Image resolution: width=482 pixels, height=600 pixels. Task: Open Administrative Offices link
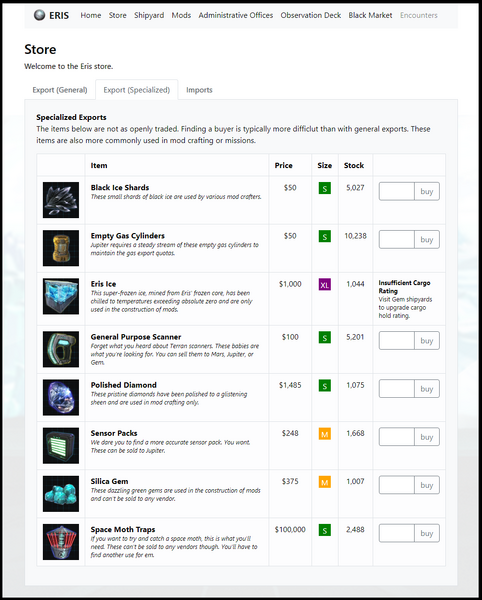[x=236, y=15]
